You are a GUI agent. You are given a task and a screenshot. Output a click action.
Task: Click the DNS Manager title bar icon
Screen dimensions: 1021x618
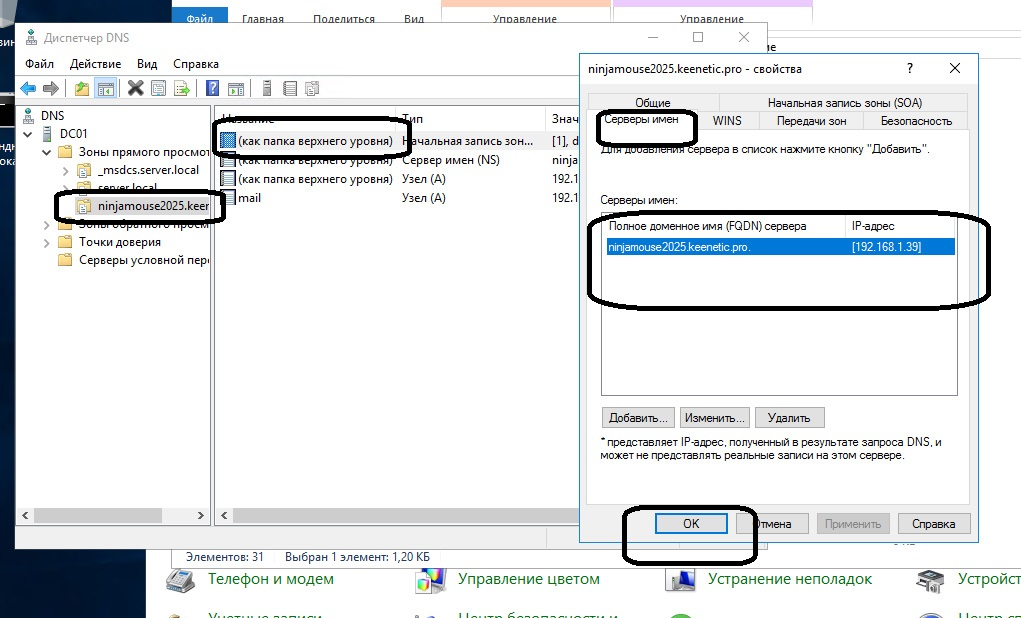(x=31, y=38)
